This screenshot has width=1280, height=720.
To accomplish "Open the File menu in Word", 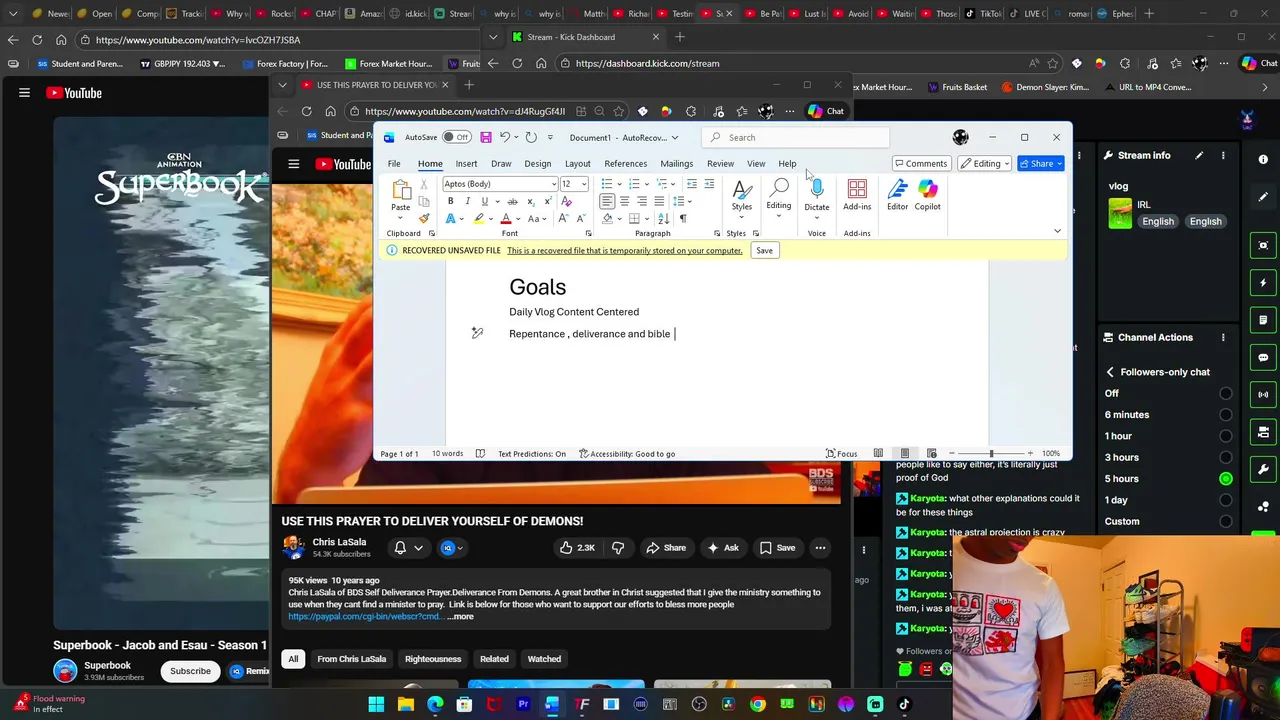I will [x=394, y=164].
